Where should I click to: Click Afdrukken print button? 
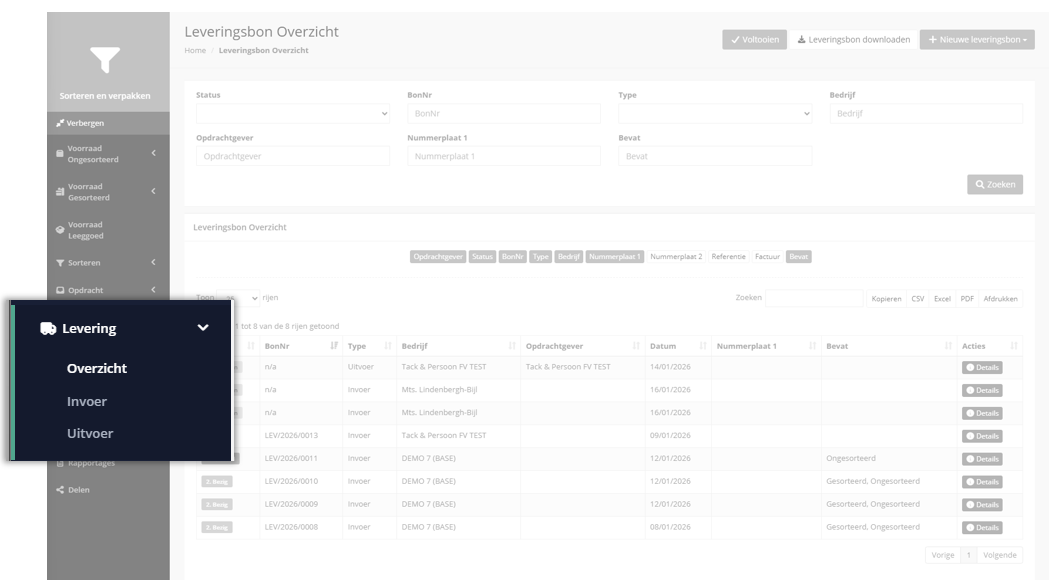(x=1000, y=299)
